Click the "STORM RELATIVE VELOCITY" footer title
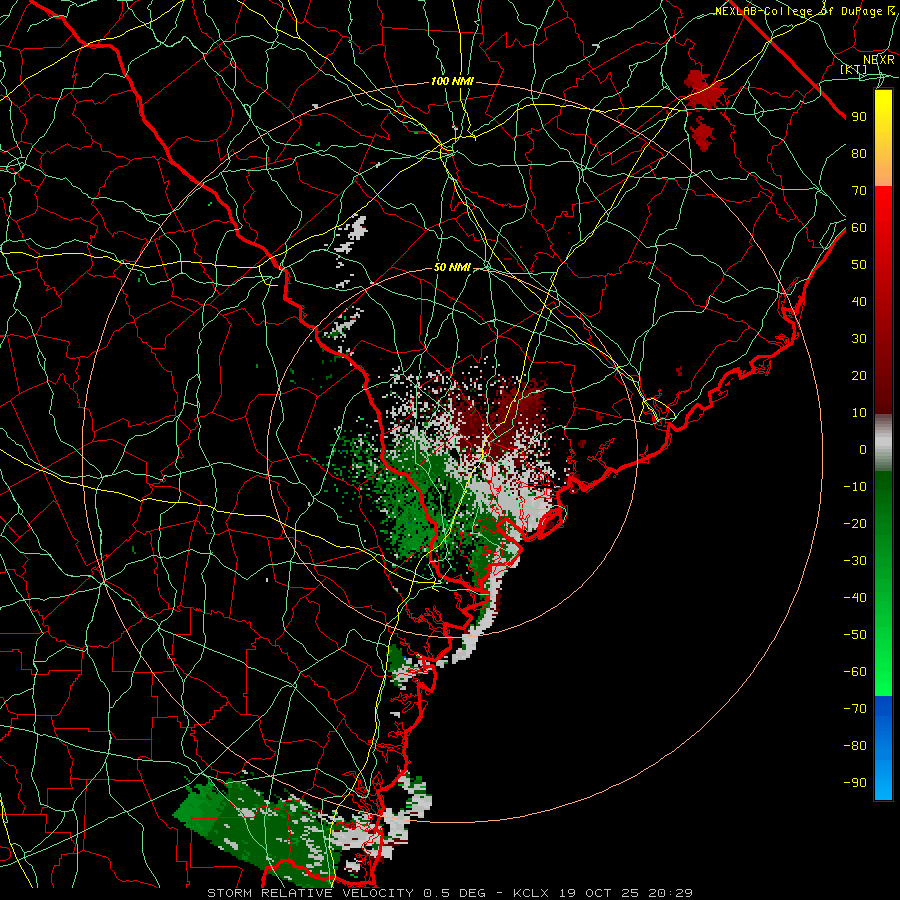Viewport: 900px width, 900px height. coord(311,893)
